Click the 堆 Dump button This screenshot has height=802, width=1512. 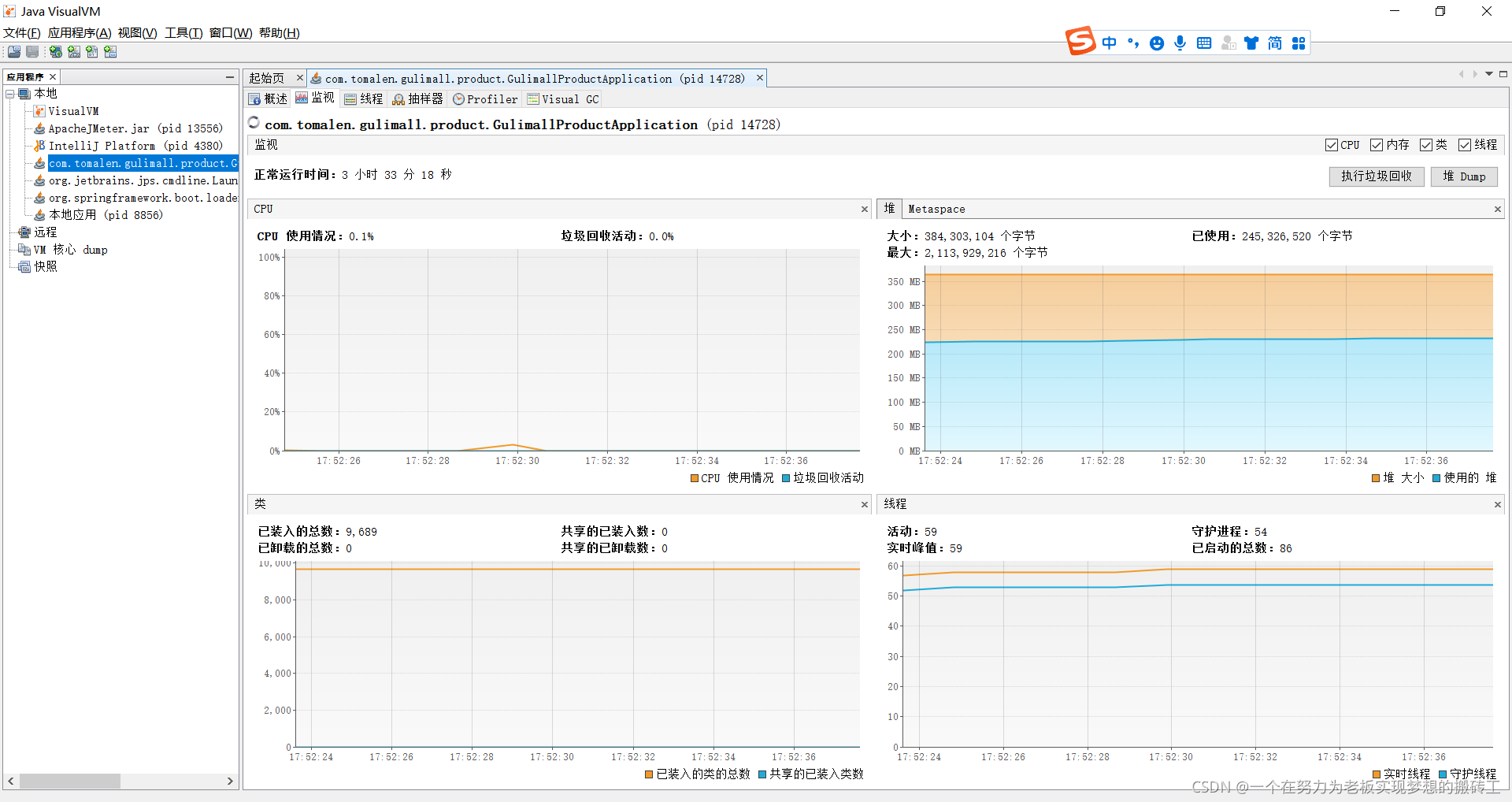coord(1464,176)
